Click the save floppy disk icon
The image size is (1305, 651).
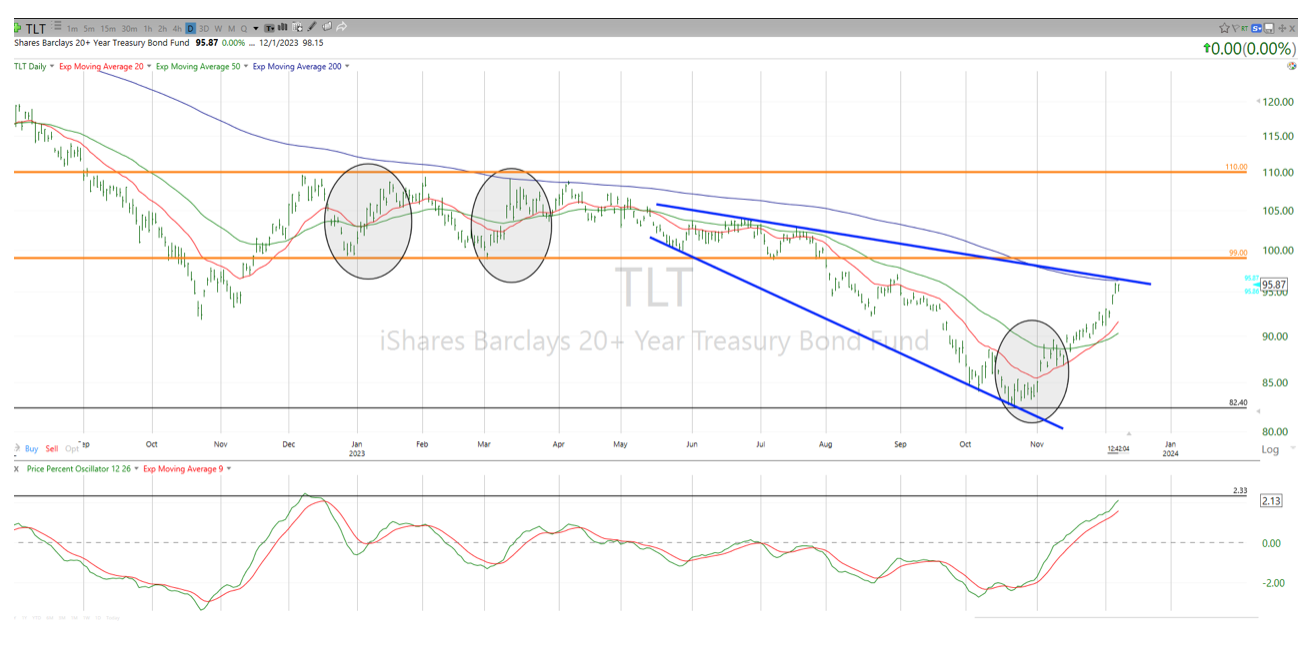point(1269,28)
